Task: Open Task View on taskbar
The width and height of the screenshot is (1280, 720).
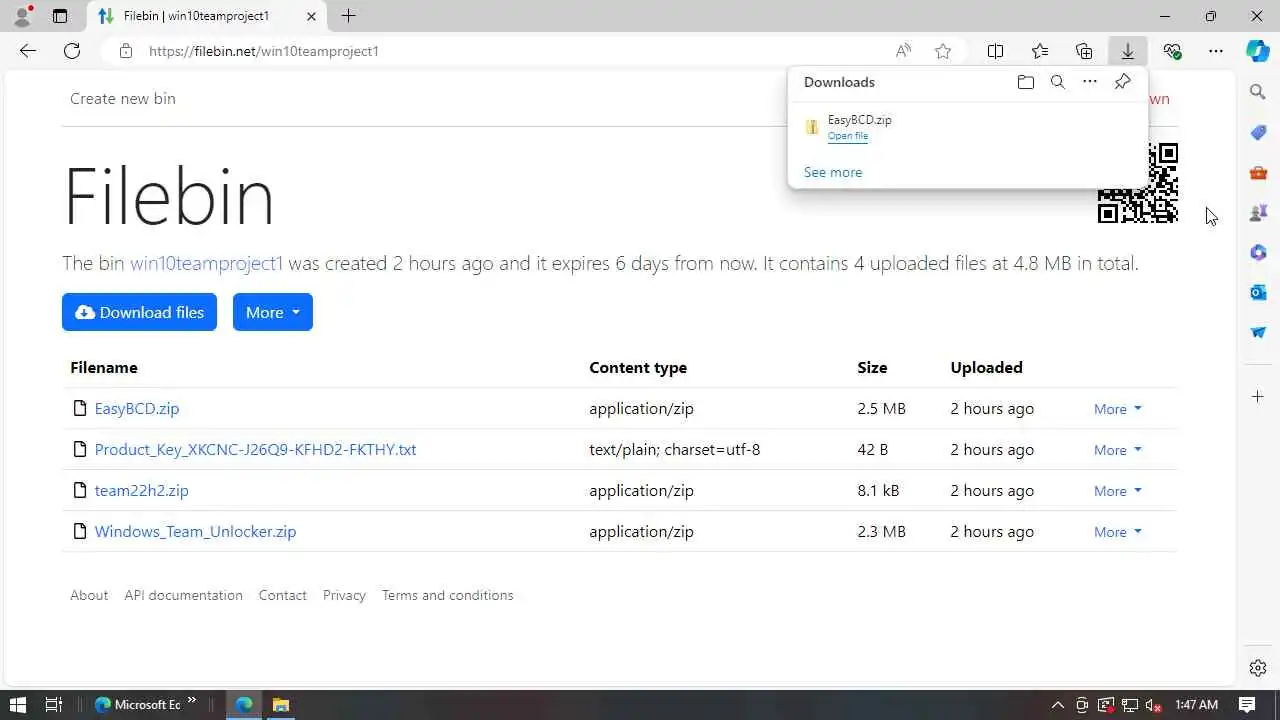Action: [54, 705]
